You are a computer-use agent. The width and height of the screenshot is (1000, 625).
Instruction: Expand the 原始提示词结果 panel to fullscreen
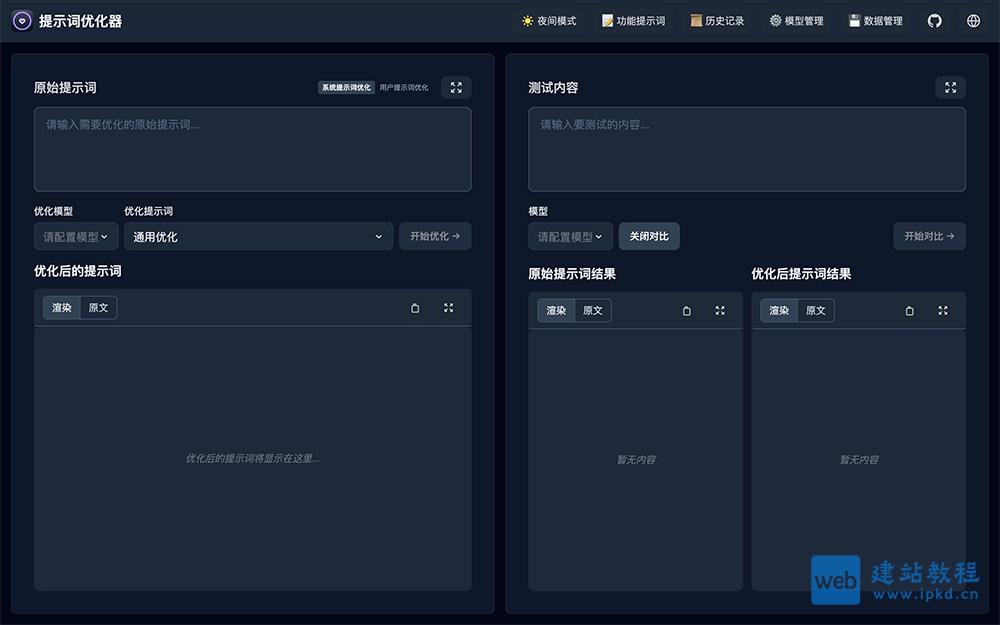click(x=720, y=311)
